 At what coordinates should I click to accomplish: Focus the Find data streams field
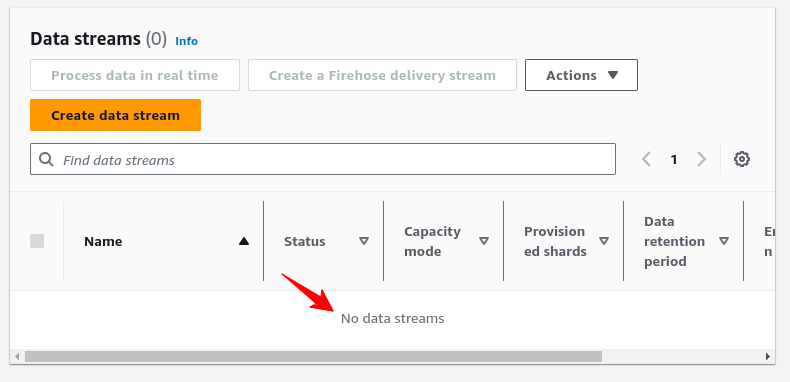(323, 159)
